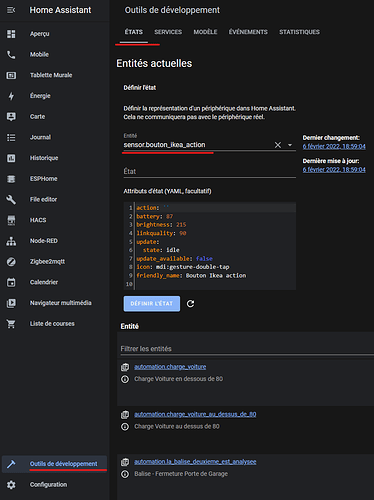Open the Liste de courses cart icon
Viewport: 374px width, 500px height.
[11, 324]
